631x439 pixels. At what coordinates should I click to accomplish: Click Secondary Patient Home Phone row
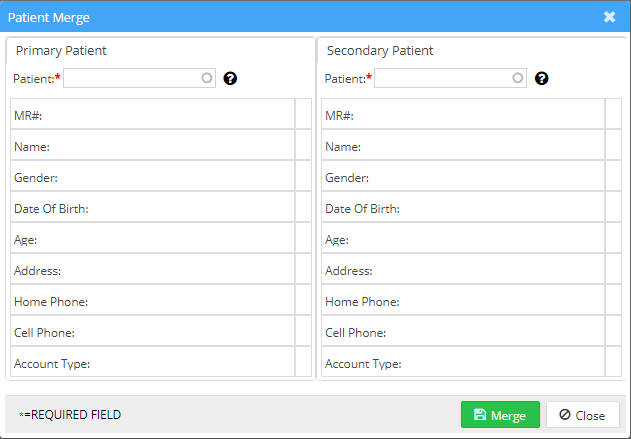463,301
